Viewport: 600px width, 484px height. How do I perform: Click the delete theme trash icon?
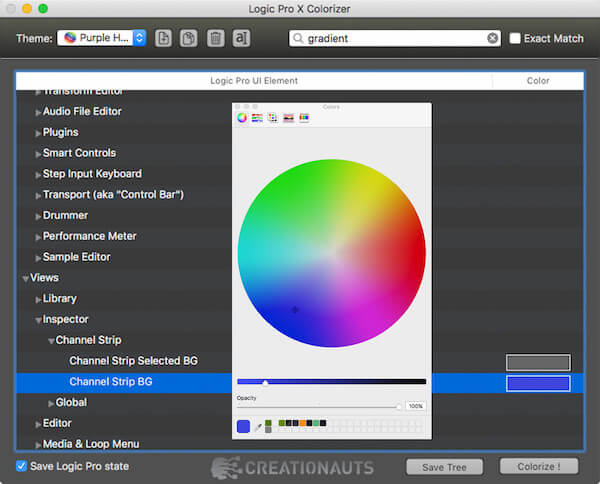[x=215, y=38]
